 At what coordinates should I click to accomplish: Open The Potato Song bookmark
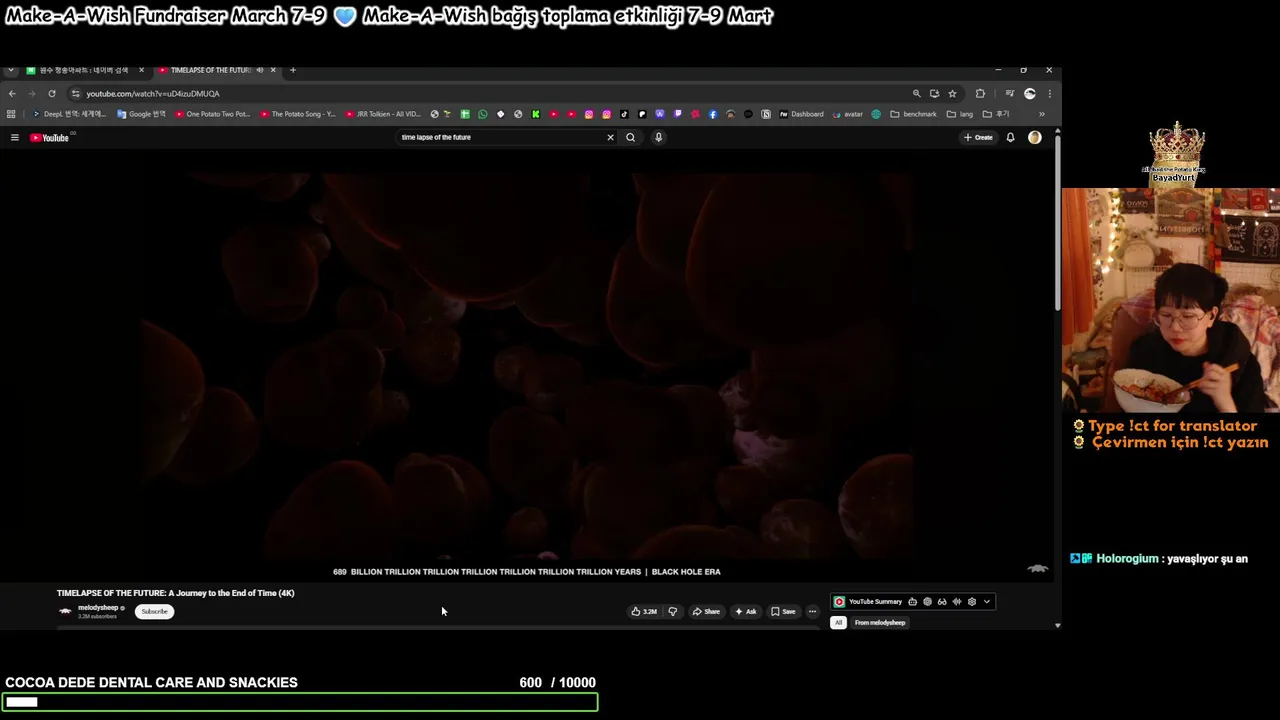click(298, 114)
